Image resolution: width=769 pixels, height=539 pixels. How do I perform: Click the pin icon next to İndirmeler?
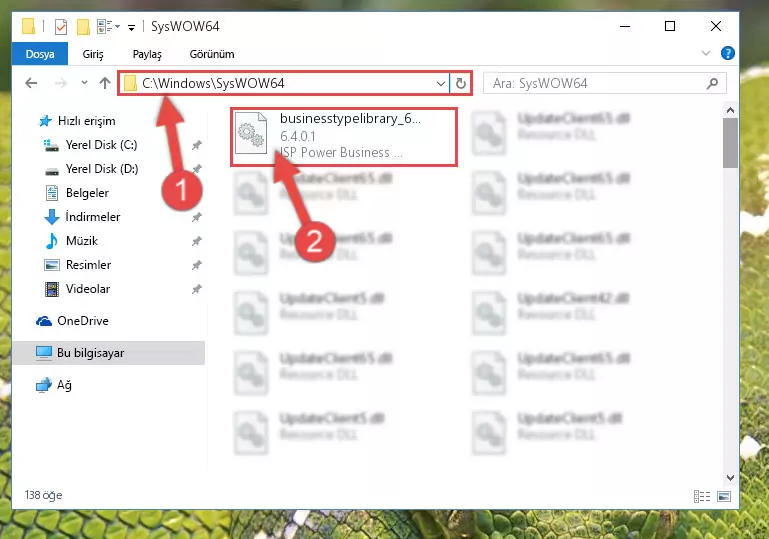pyautogui.click(x=197, y=217)
